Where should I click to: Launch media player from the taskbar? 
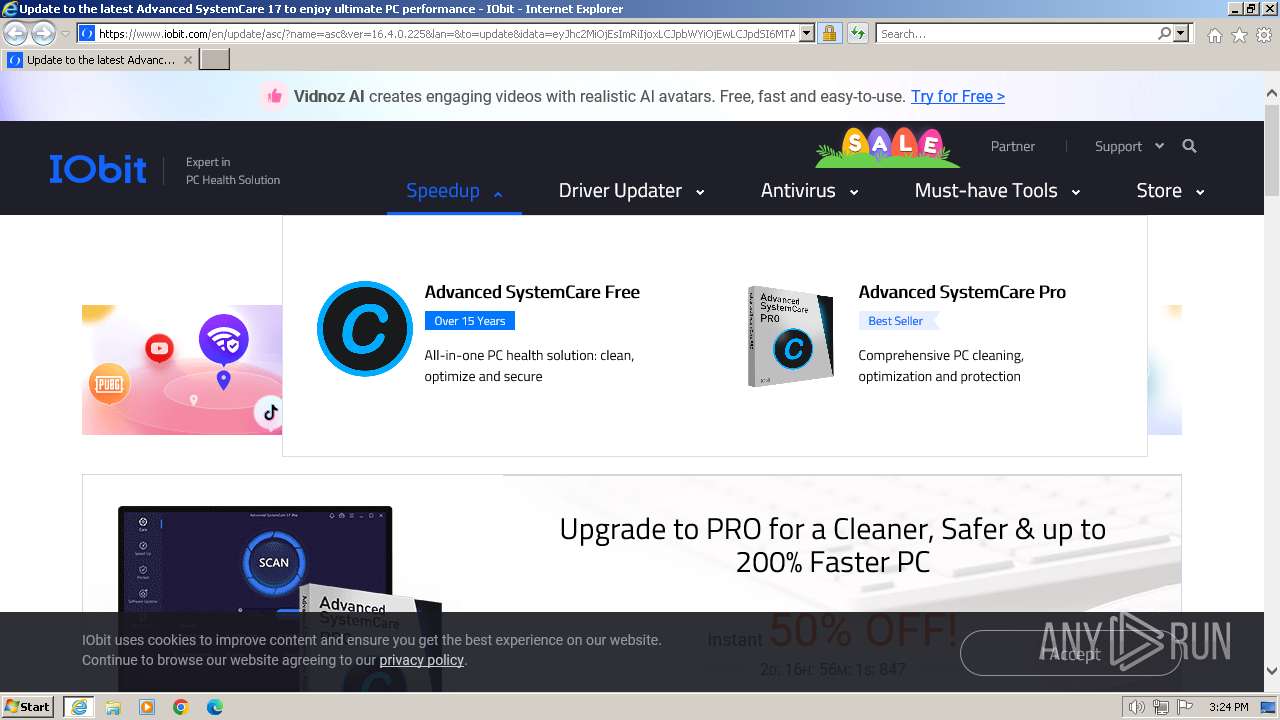pos(147,707)
